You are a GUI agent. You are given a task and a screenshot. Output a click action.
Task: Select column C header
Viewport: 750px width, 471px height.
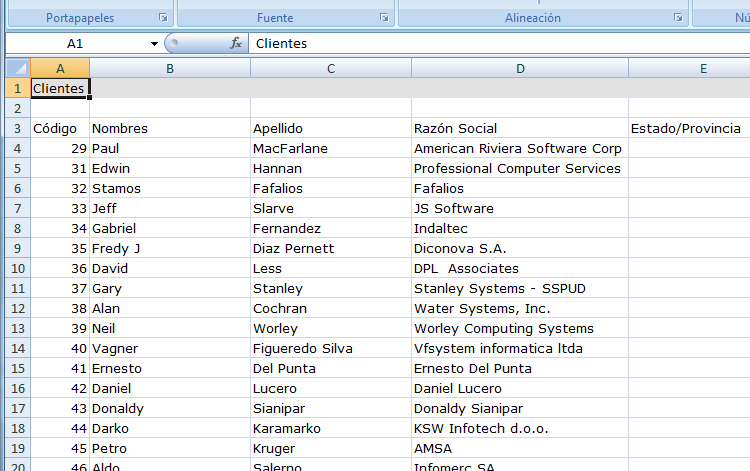[331, 68]
